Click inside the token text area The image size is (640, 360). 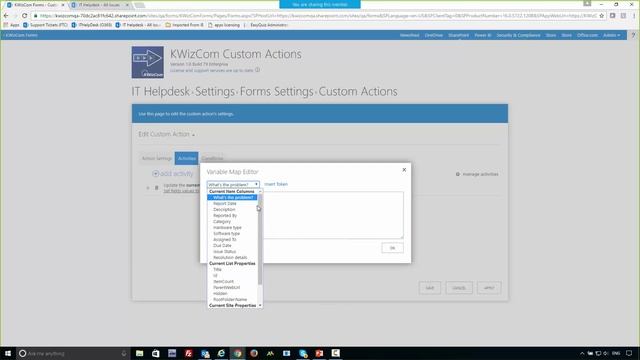[x=333, y=215]
